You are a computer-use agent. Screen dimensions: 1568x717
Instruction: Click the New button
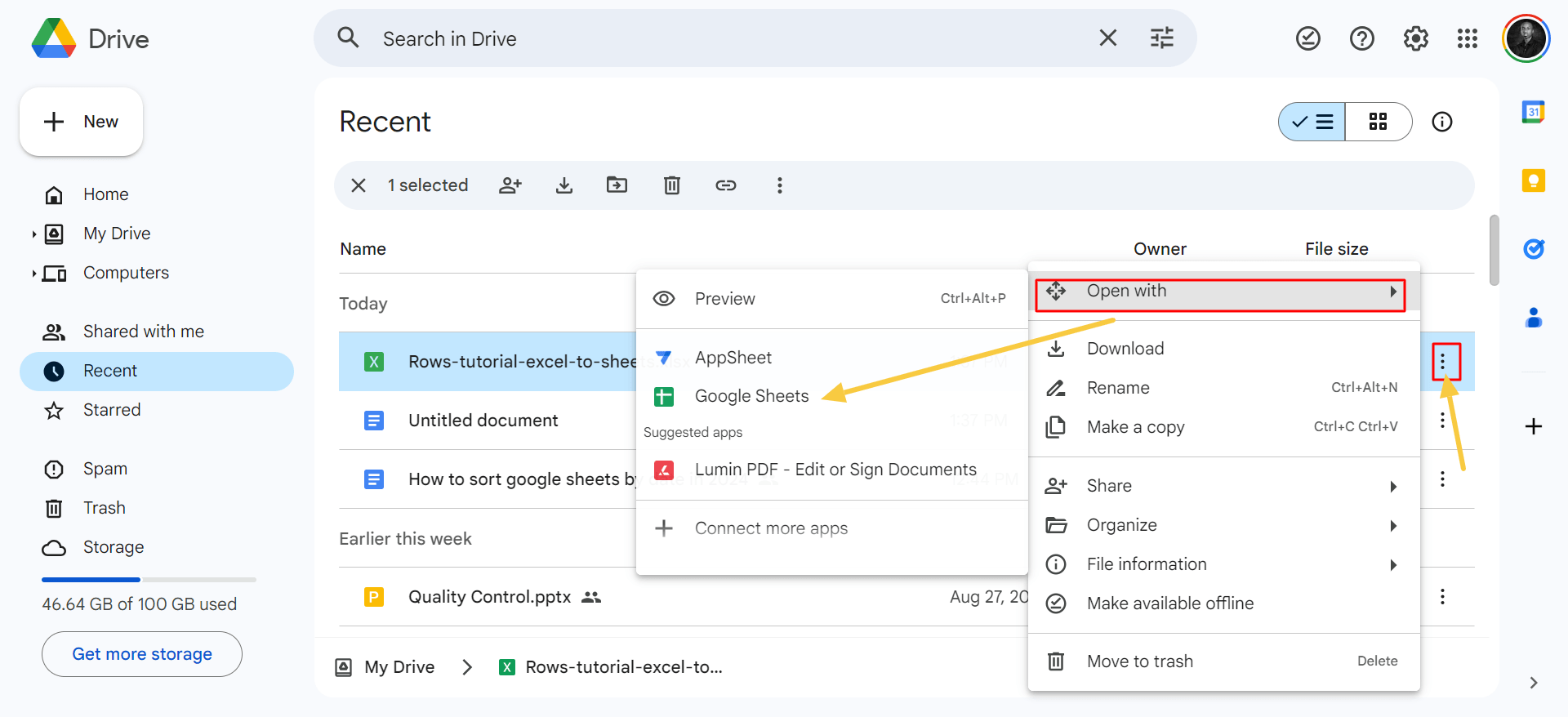tap(81, 122)
